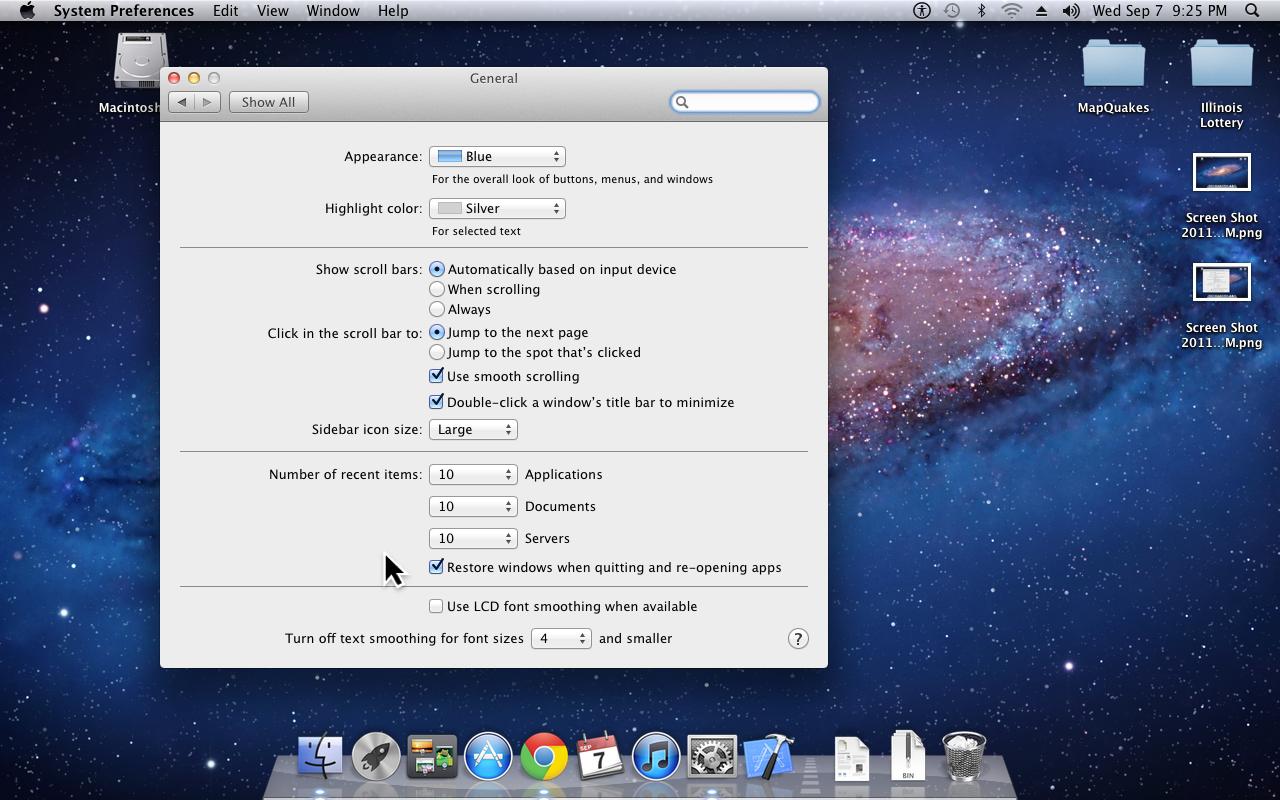Viewport: 1280px width, 800px height.
Task: Click the Bluetooth menu bar icon
Action: (980, 11)
